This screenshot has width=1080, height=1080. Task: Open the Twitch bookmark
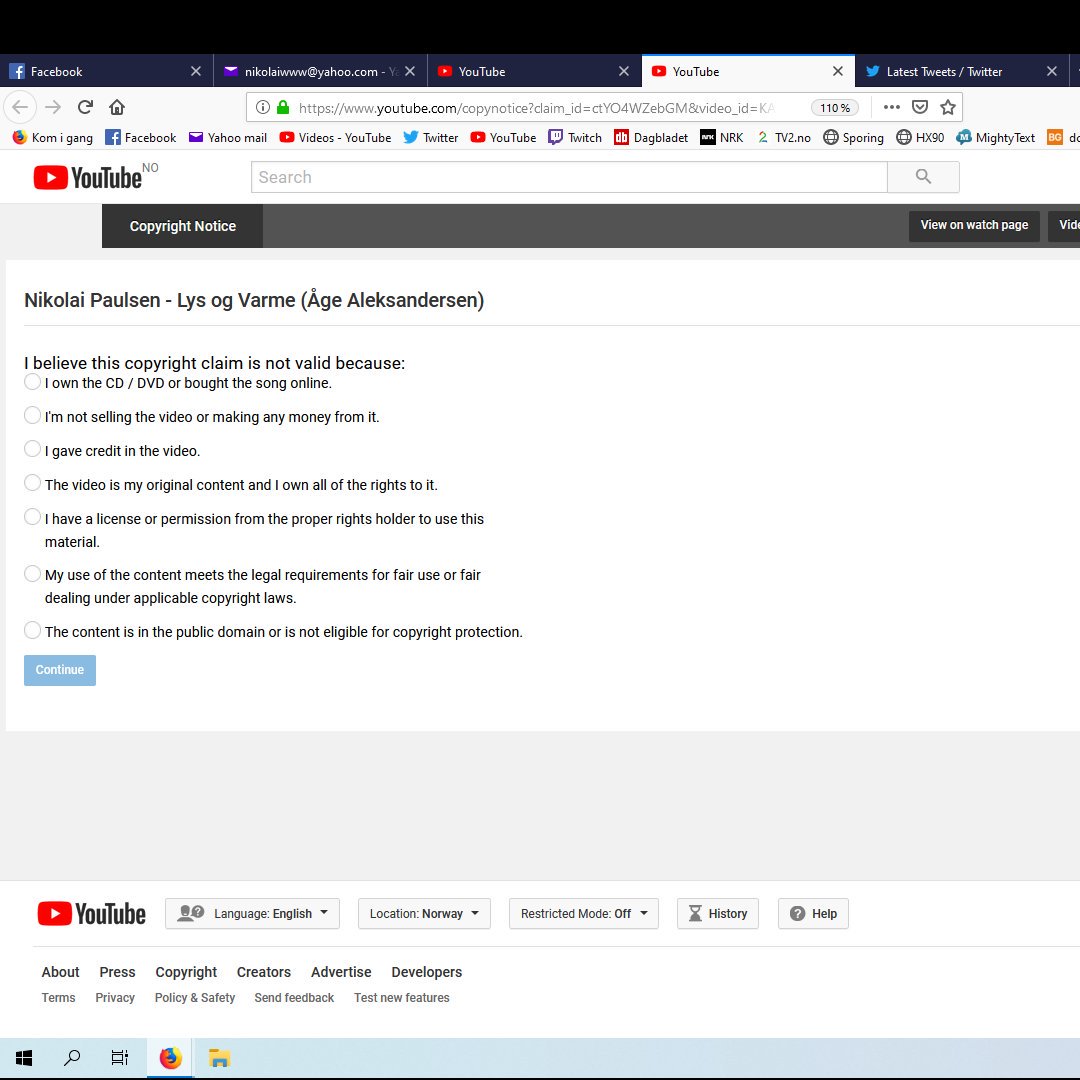pyautogui.click(x=575, y=138)
